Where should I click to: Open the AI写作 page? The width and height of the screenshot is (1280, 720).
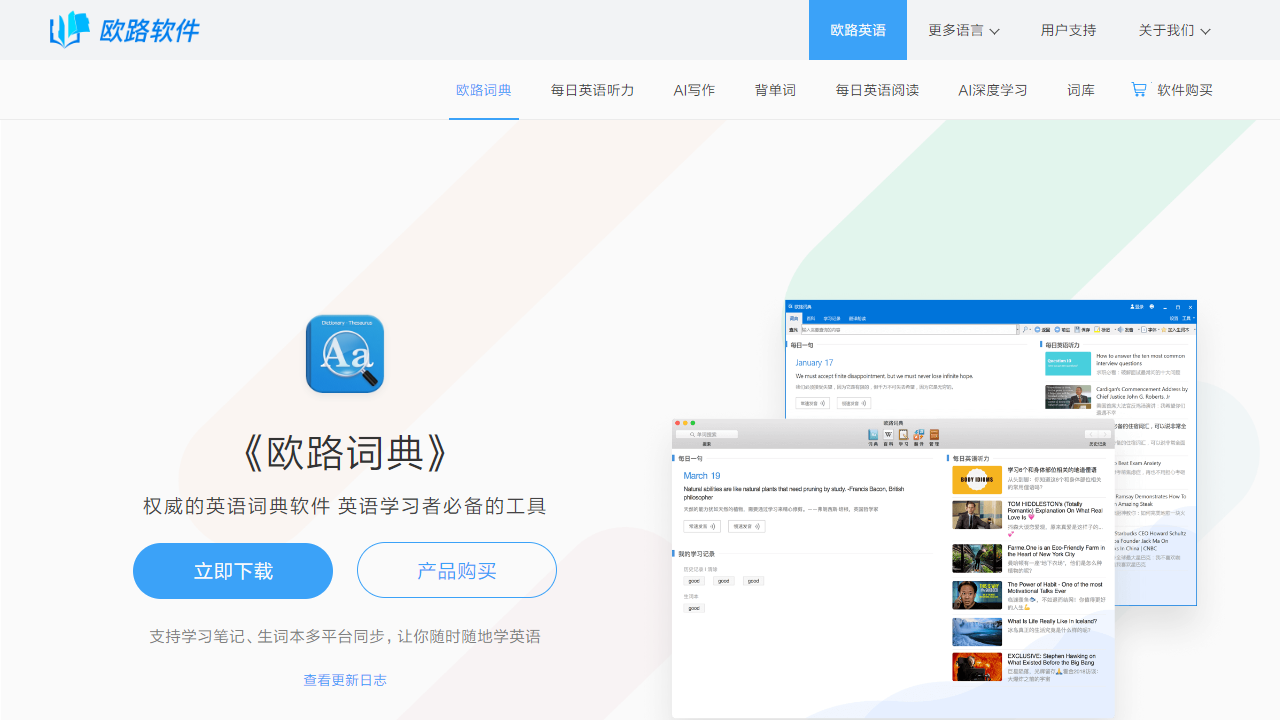pos(694,90)
